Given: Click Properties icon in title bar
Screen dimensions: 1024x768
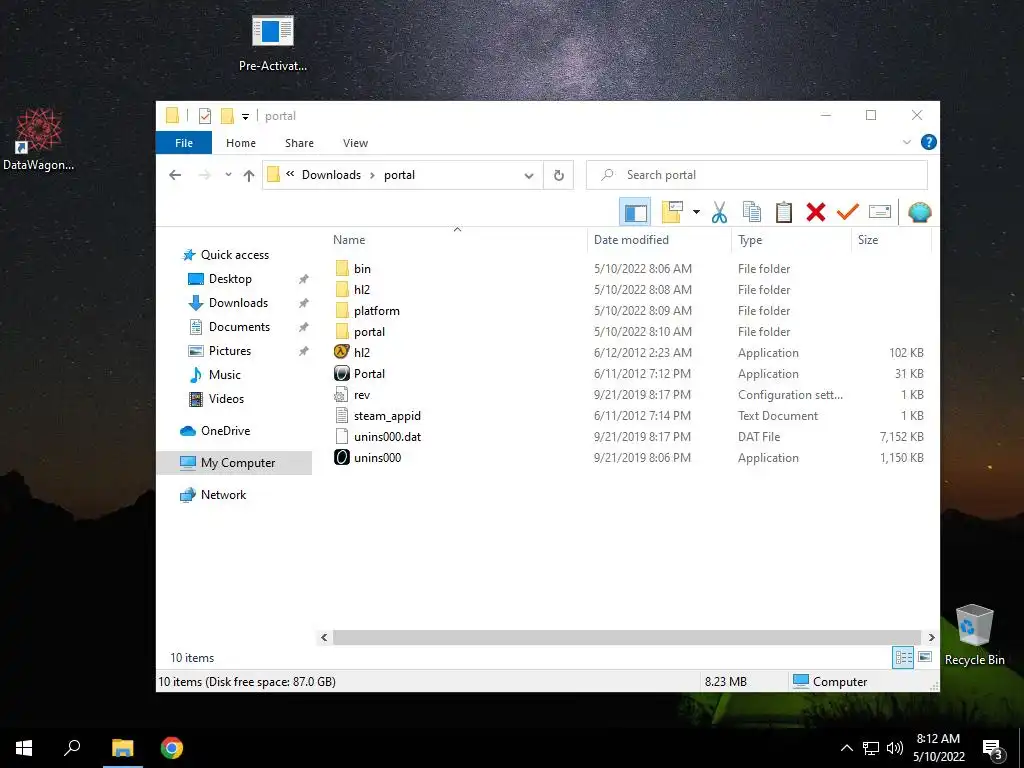Looking at the screenshot, I should [204, 116].
